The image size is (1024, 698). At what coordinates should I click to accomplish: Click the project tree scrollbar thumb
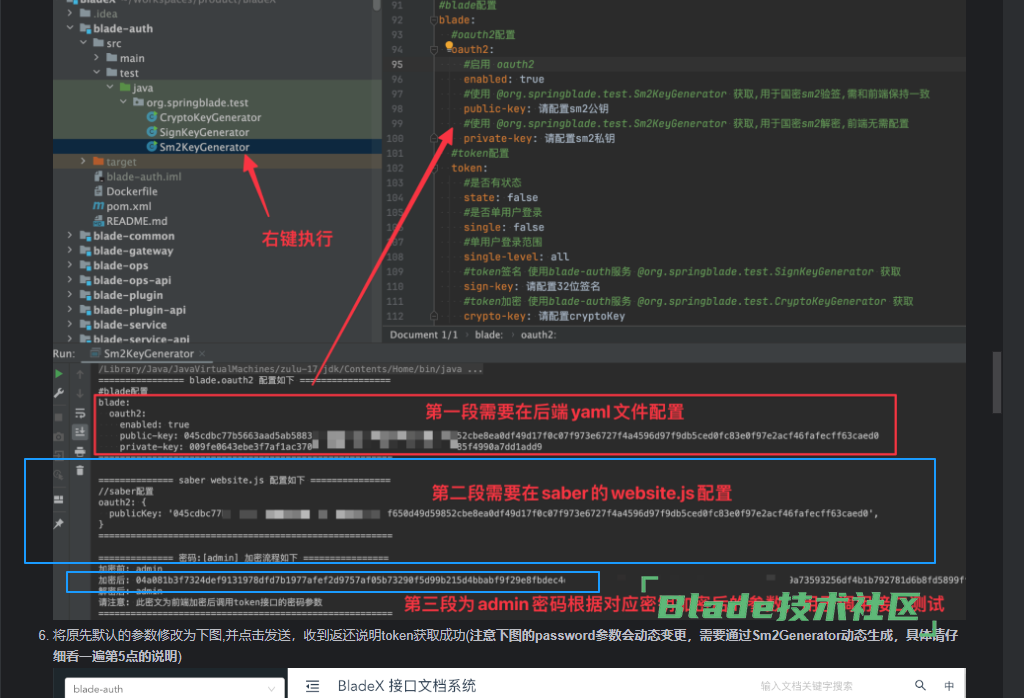pos(377,5)
